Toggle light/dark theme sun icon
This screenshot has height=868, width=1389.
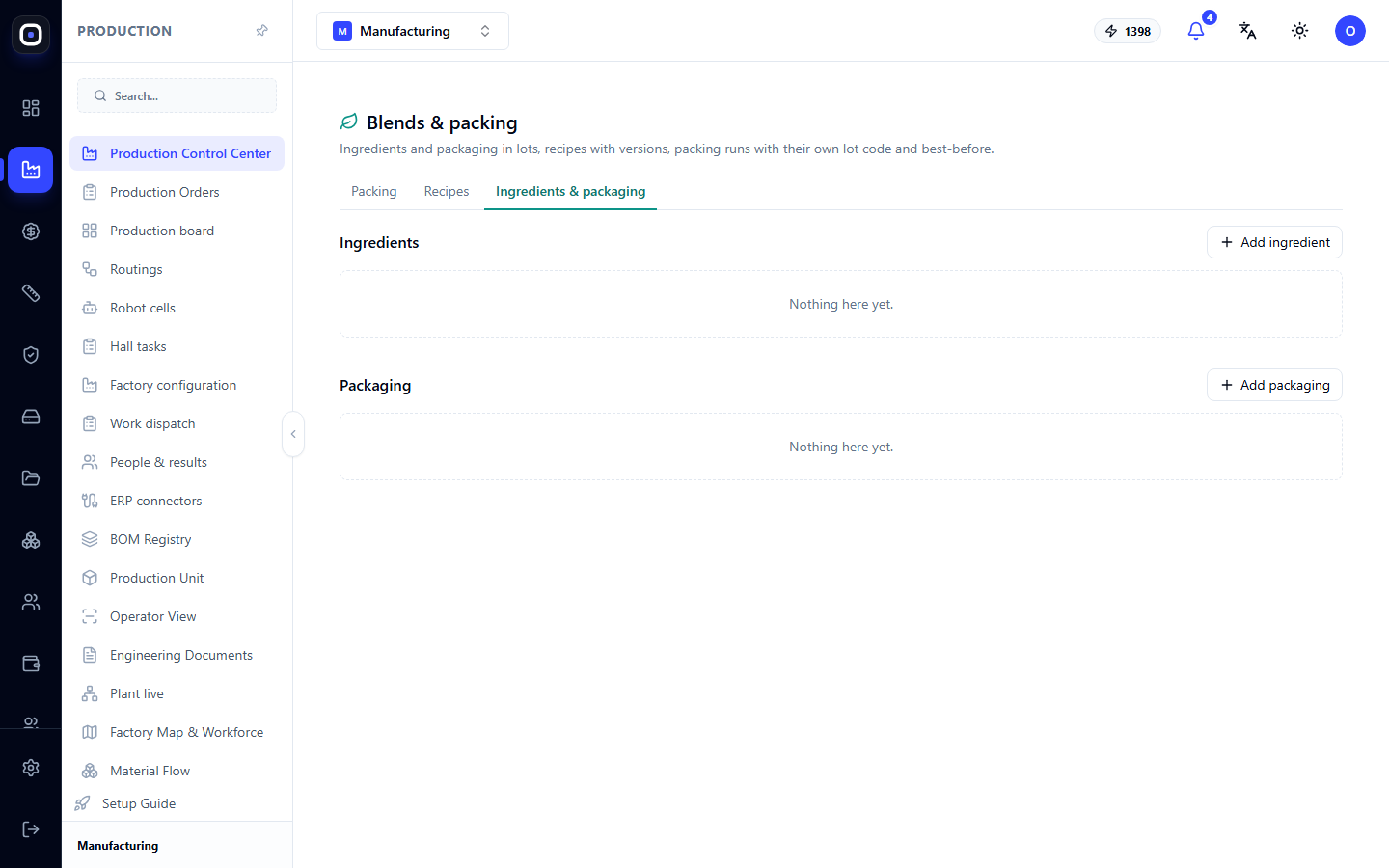click(1300, 31)
